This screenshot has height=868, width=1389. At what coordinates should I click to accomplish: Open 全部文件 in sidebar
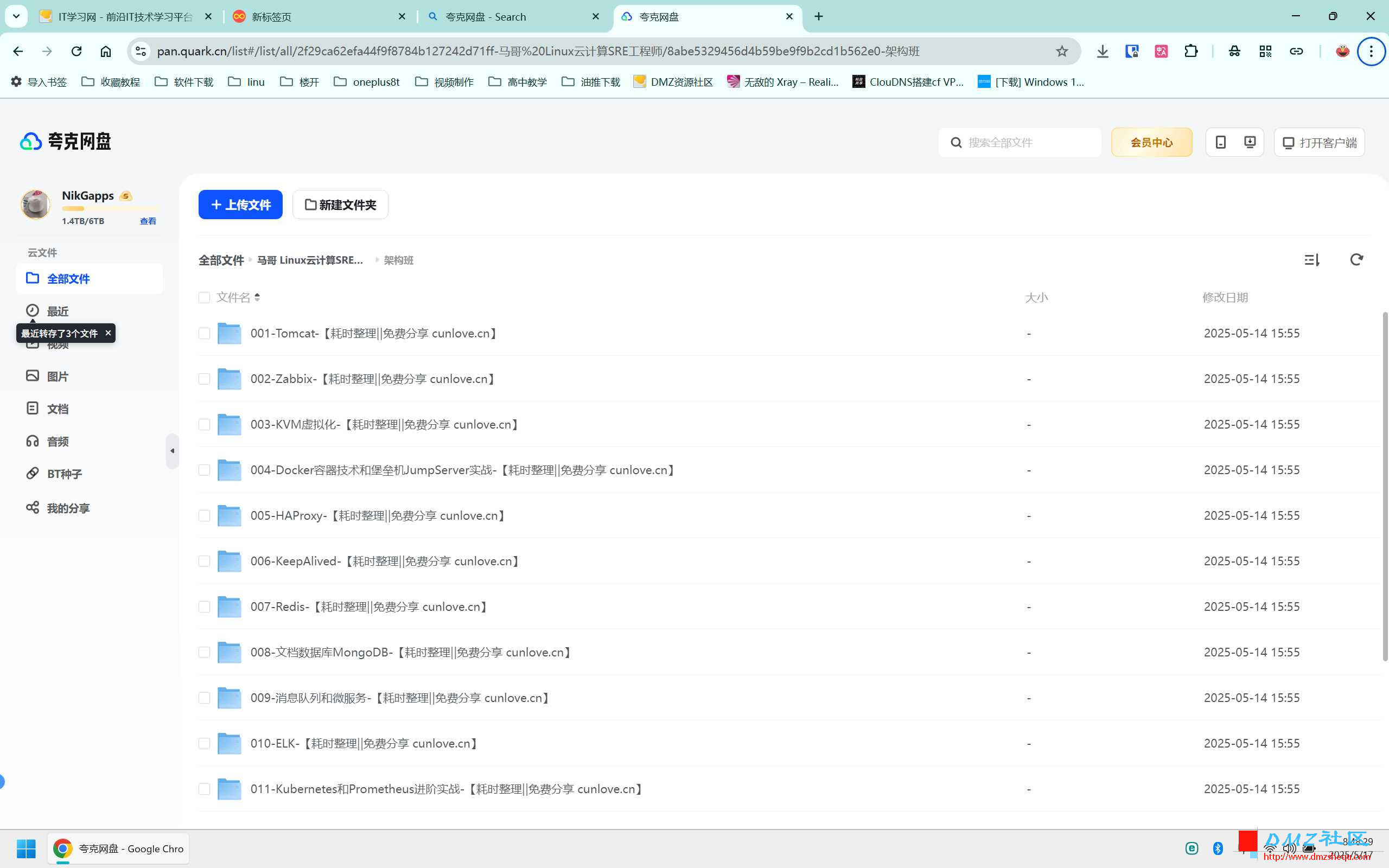click(x=89, y=278)
